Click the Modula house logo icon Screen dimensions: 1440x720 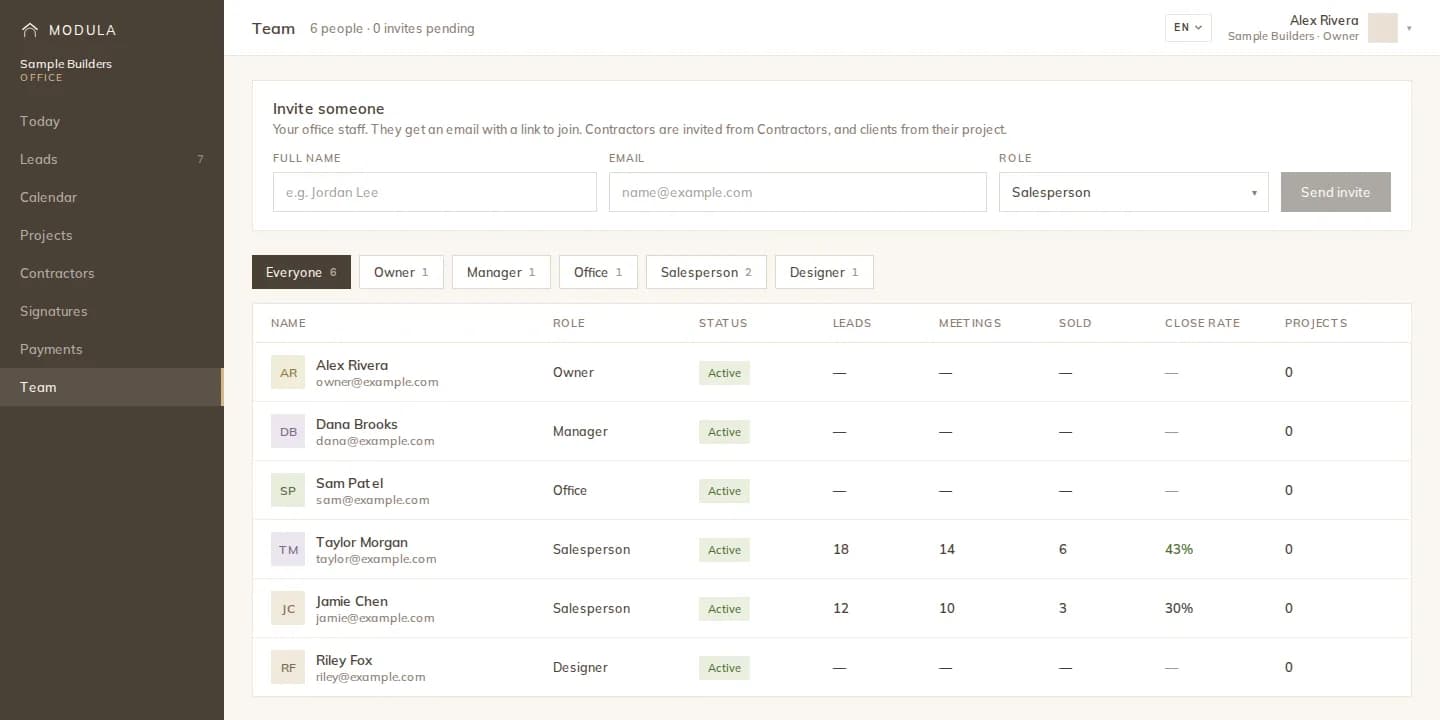pyautogui.click(x=30, y=30)
